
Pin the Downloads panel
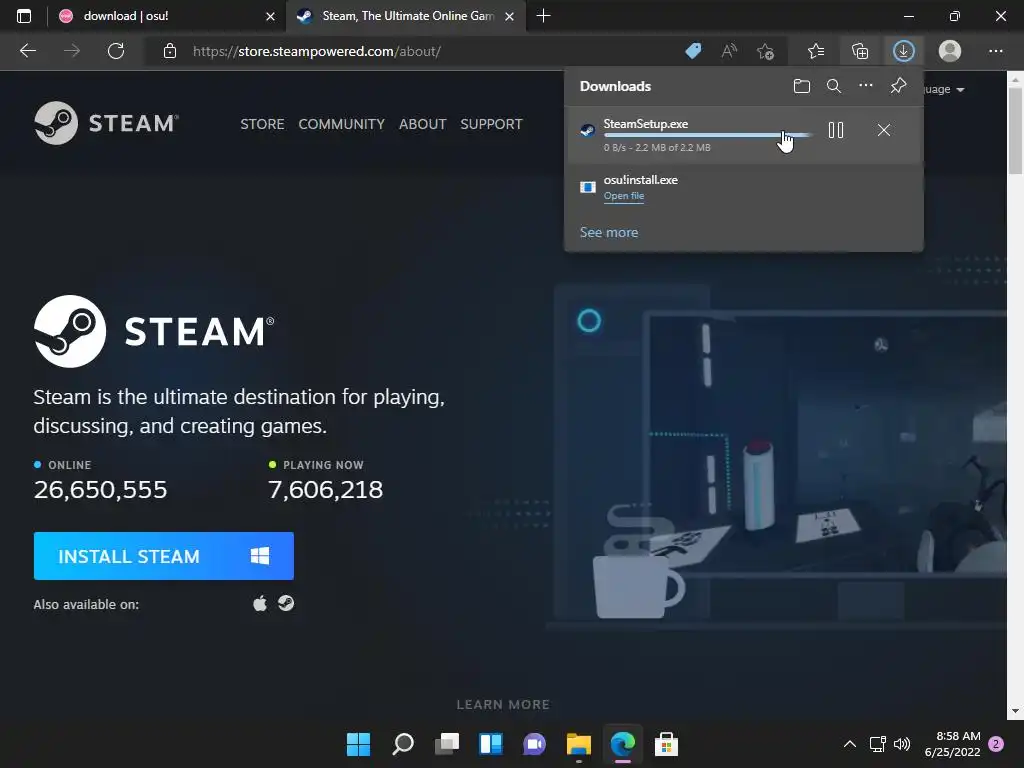tap(899, 86)
